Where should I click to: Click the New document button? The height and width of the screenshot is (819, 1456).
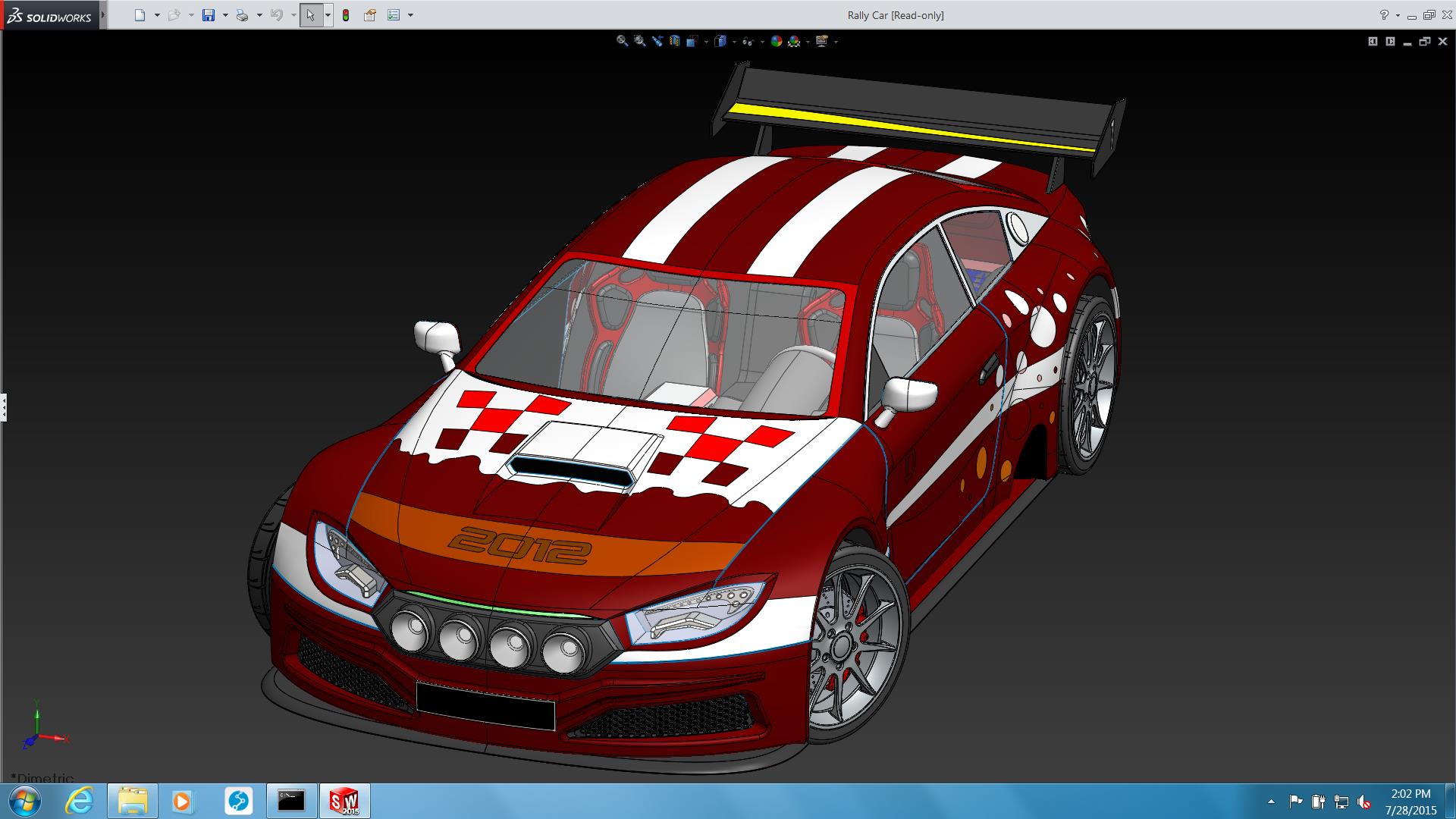coord(140,15)
